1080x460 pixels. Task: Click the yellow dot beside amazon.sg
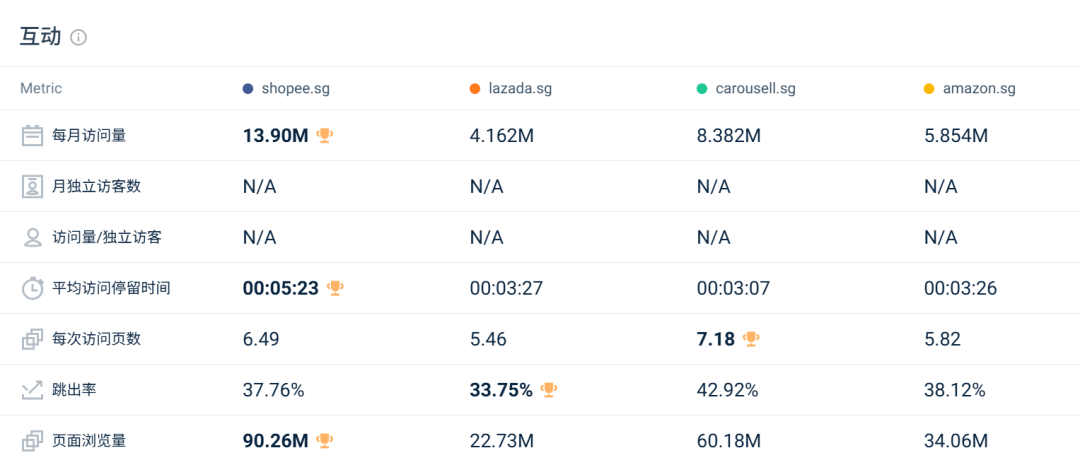click(x=929, y=89)
